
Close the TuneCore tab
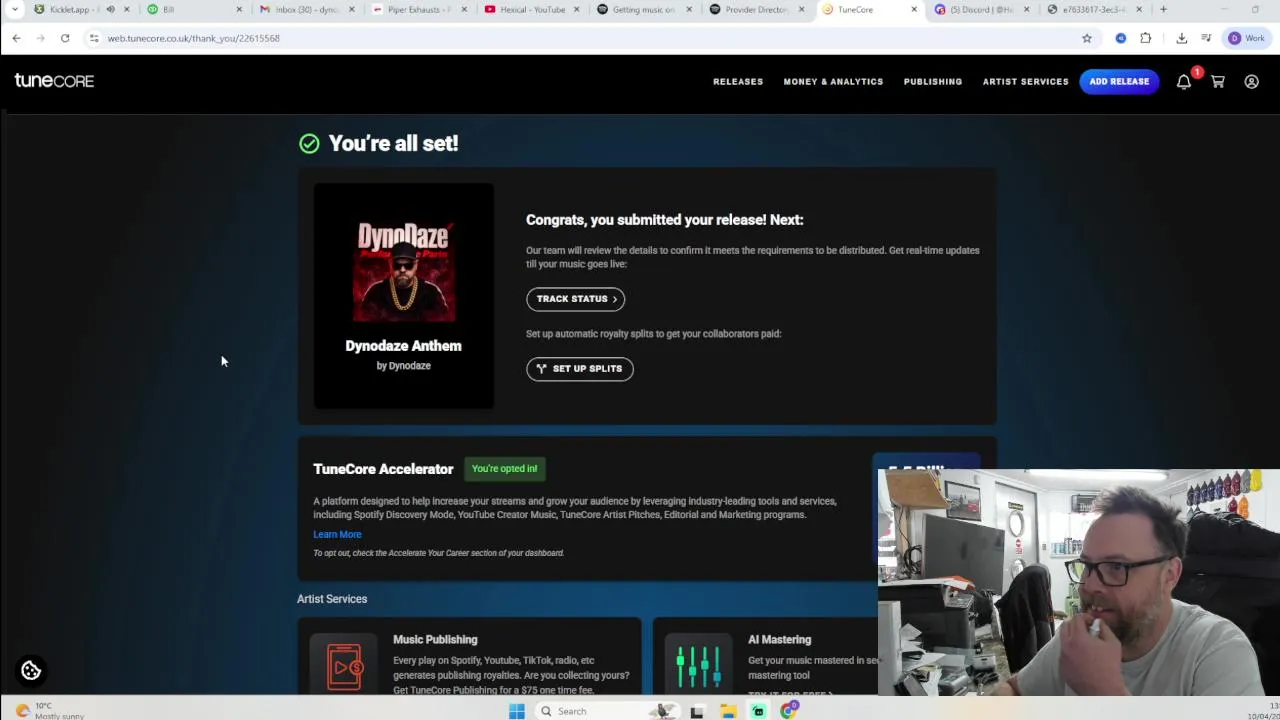pos(914,9)
